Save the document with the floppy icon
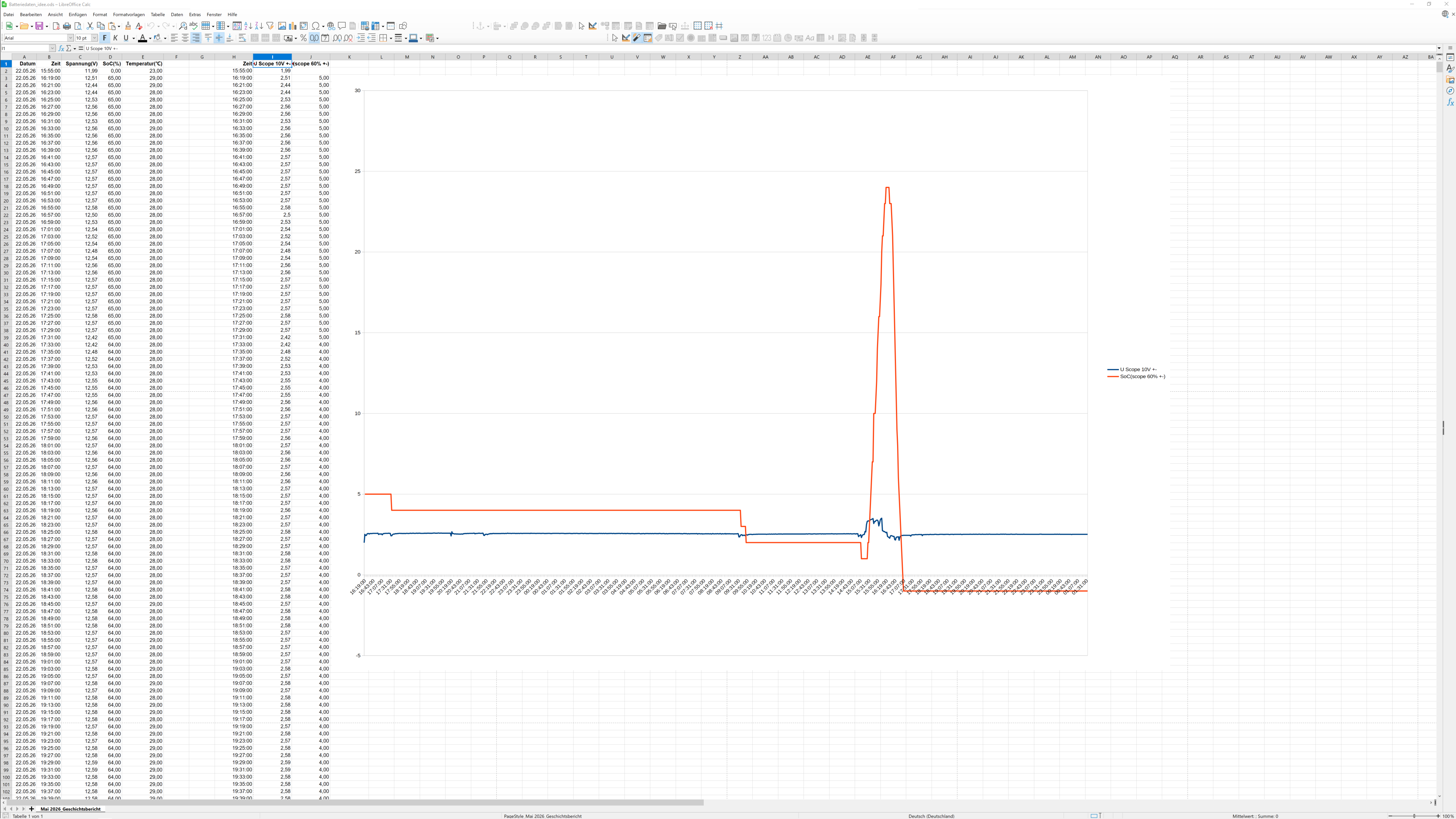The image size is (1456, 819). pyautogui.click(x=39, y=26)
